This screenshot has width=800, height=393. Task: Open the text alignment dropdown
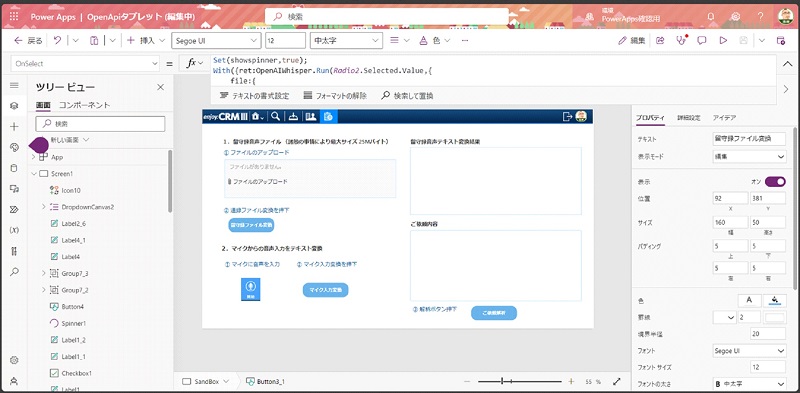399,40
